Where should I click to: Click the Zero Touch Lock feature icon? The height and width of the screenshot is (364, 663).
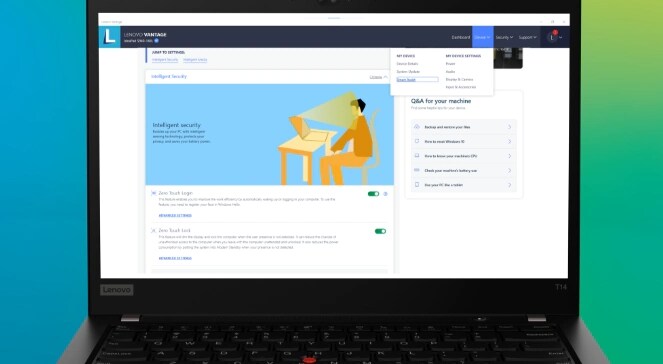pyautogui.click(x=154, y=231)
